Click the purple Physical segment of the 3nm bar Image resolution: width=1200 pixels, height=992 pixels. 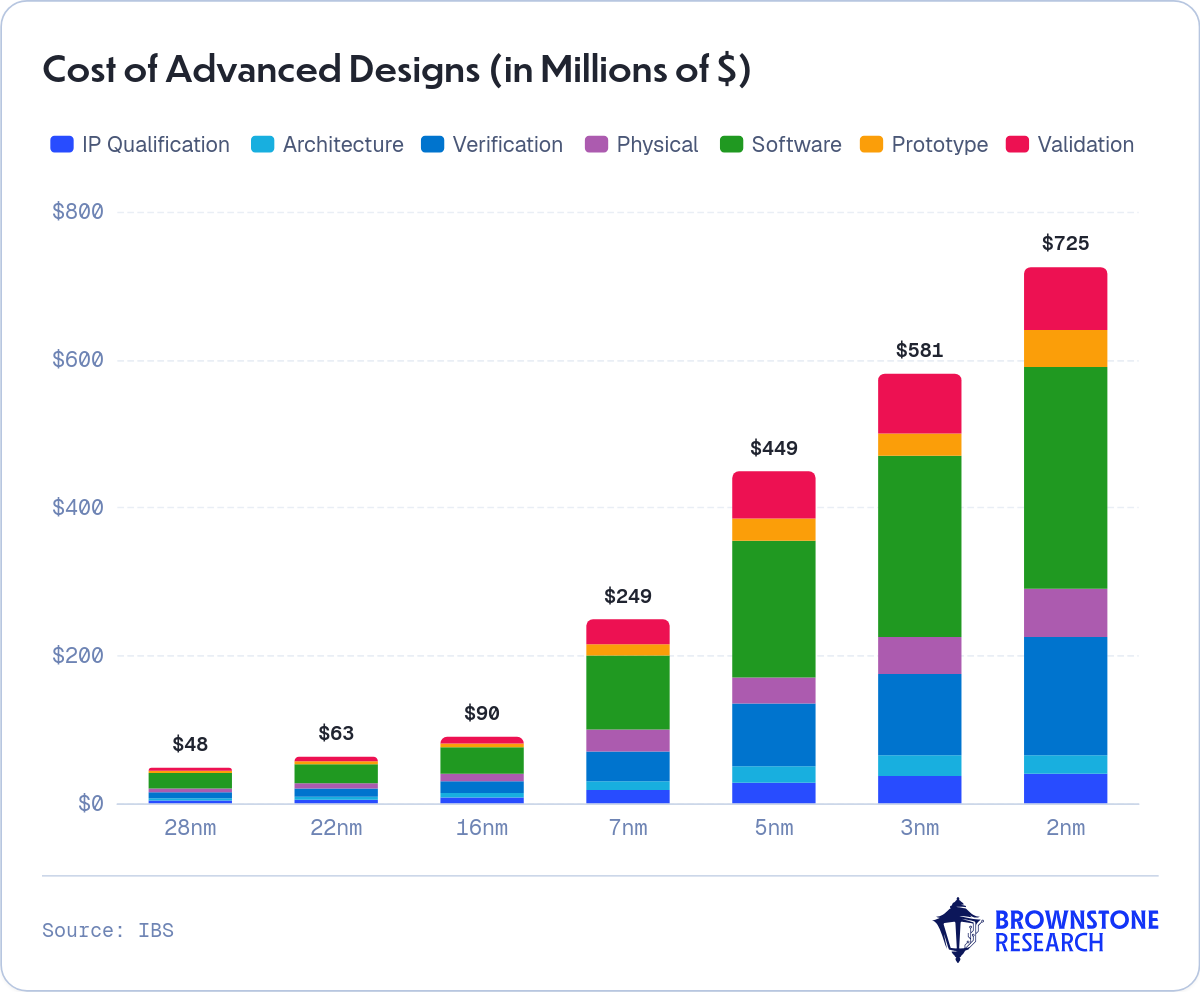tap(919, 655)
